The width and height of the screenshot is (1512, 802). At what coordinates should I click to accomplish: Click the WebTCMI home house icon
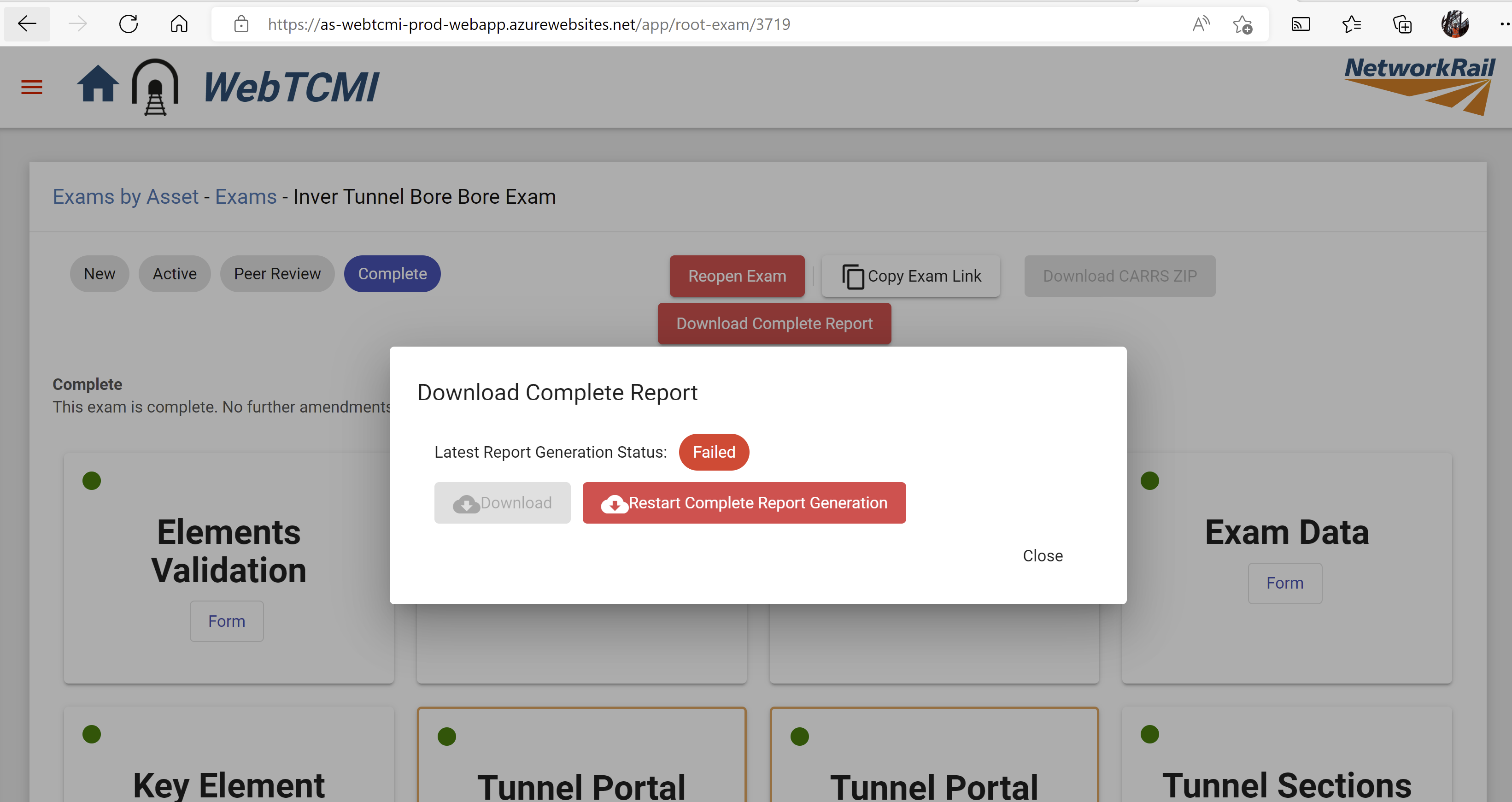(x=97, y=84)
